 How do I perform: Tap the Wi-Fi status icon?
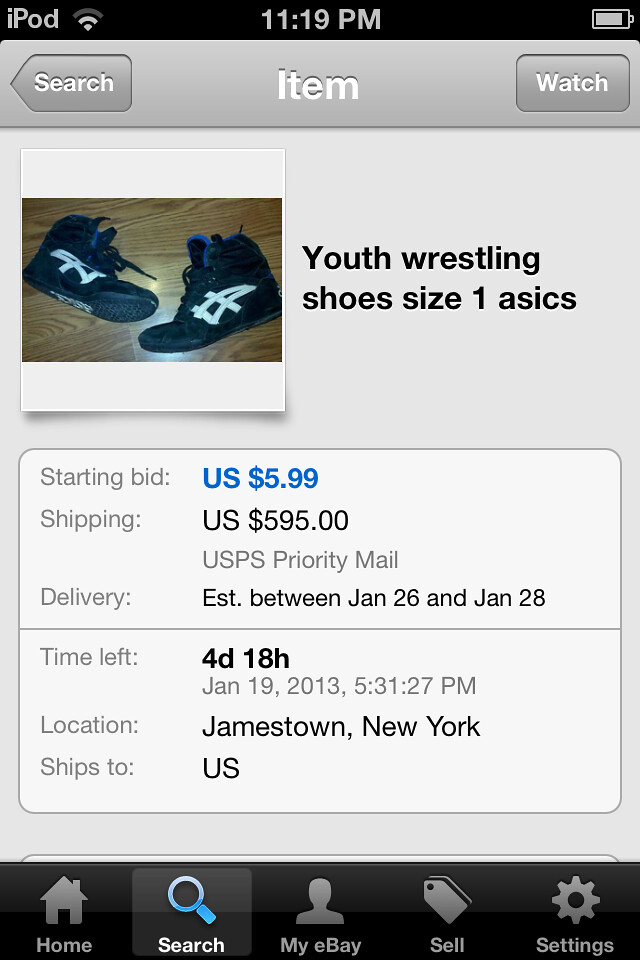point(88,17)
